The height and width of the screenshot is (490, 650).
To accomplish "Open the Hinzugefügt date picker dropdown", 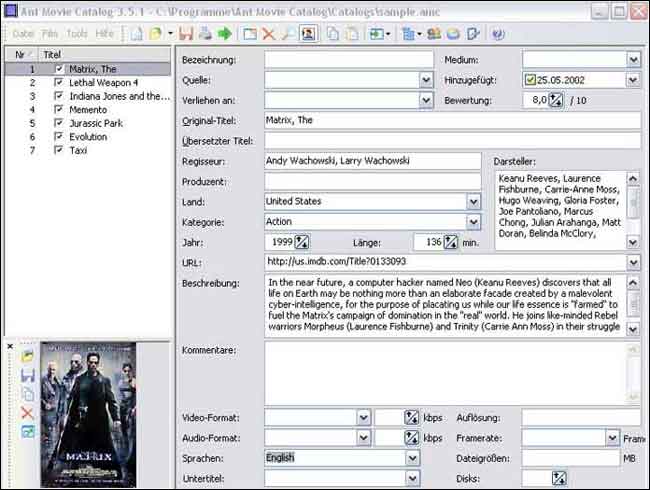I will [x=633, y=80].
